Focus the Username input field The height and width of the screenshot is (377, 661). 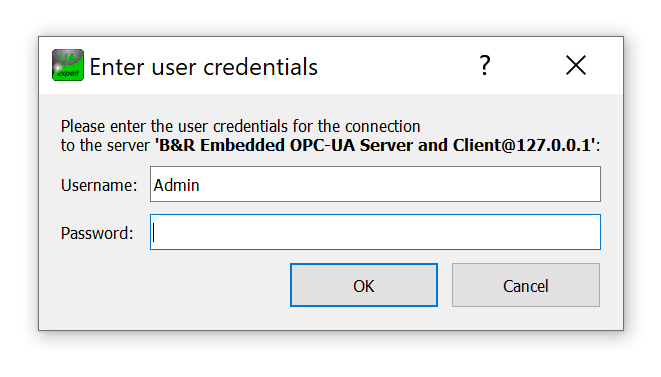point(375,184)
